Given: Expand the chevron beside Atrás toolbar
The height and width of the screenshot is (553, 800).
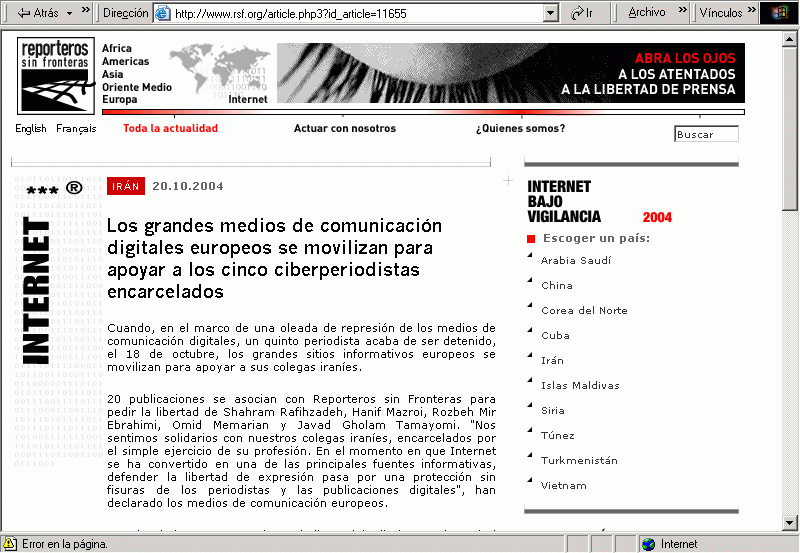Looking at the screenshot, I should pyautogui.click(x=86, y=10).
